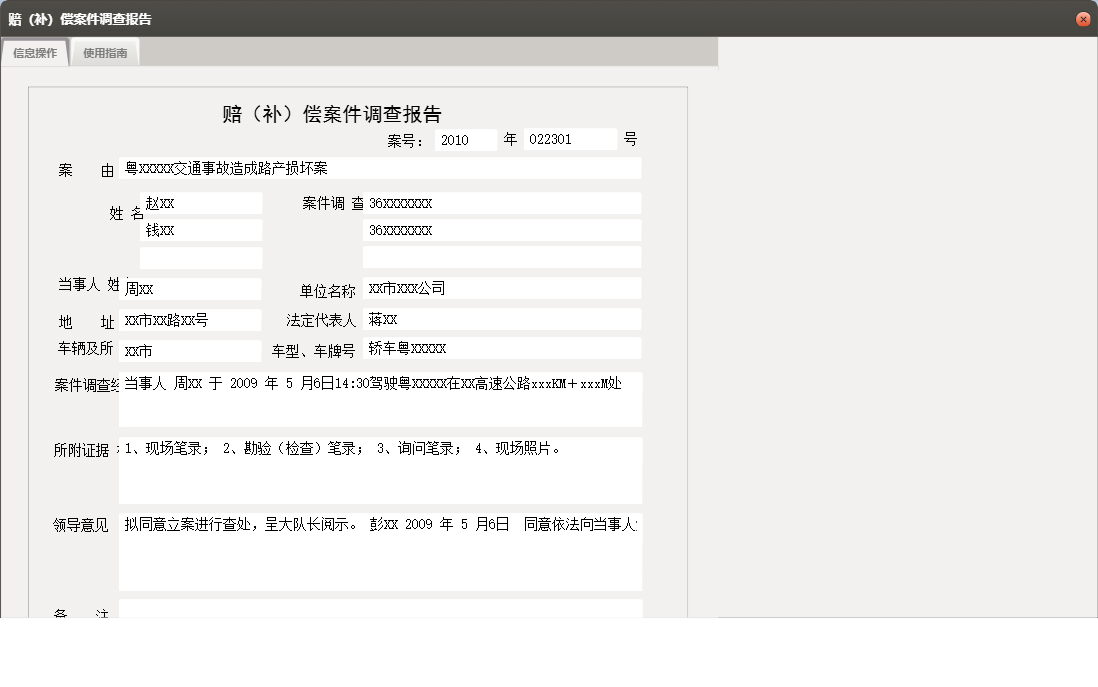Edit the first 案件调查 field showing 36XXXXXXX

[x=500, y=203]
